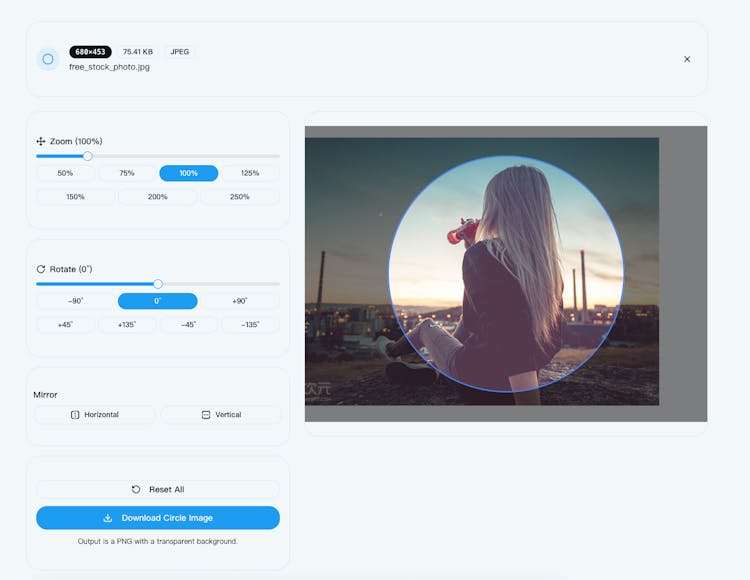Screen dimensions: 750x580
Task: Click inside the circular crop preview
Action: [x=505, y=273]
